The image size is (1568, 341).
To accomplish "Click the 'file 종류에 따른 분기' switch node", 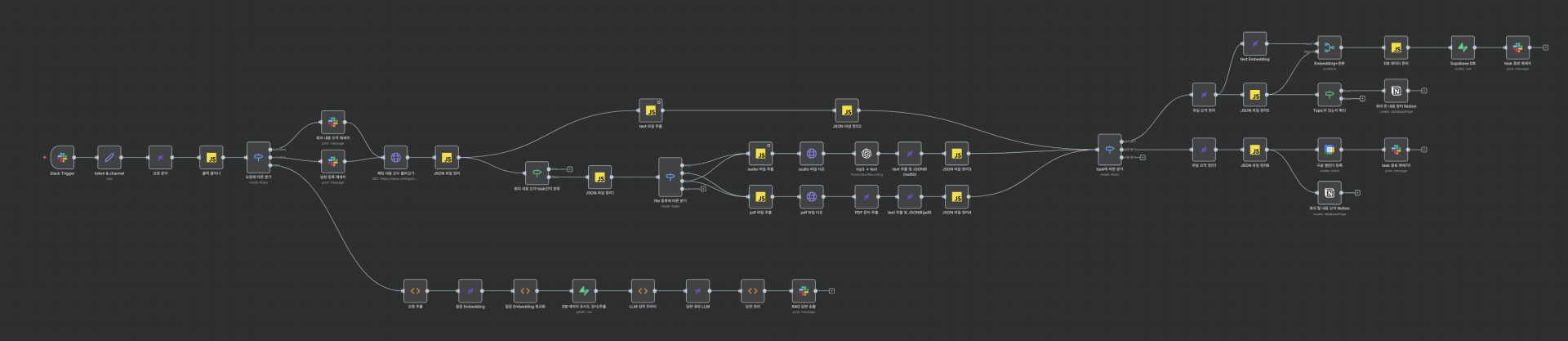I will point(670,177).
